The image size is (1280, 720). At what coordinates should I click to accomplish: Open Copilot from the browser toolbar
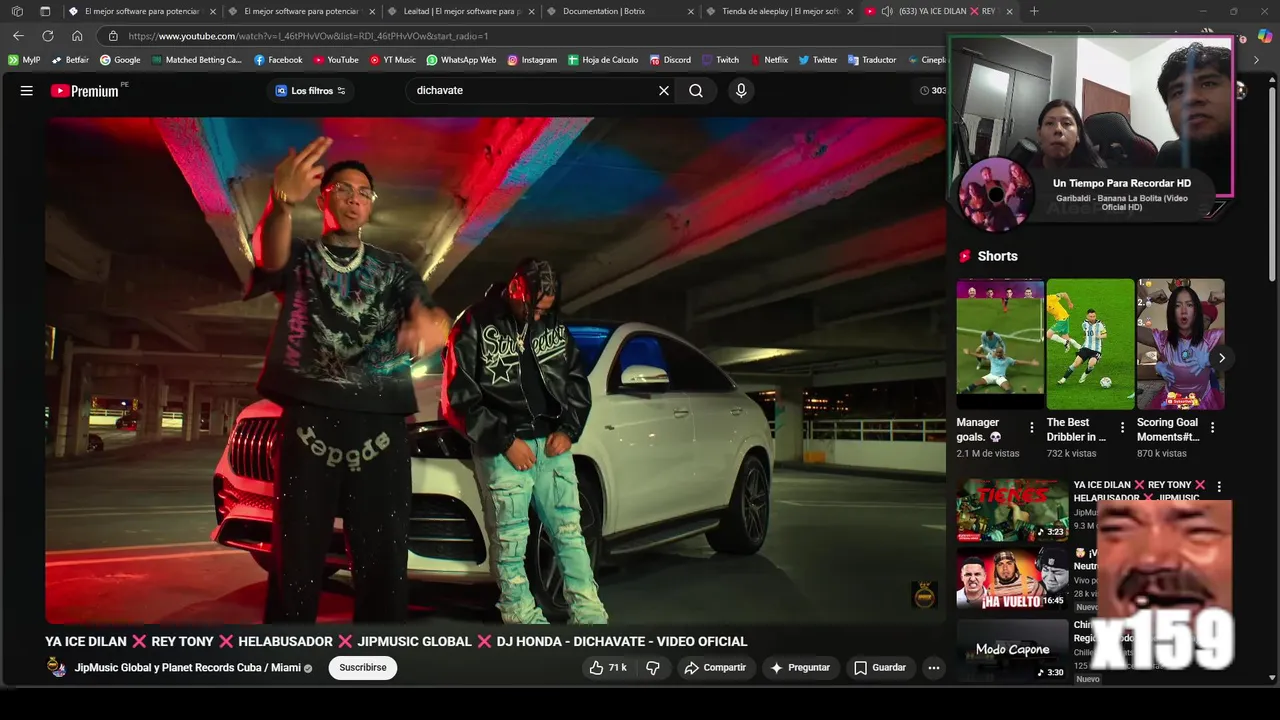1264,36
